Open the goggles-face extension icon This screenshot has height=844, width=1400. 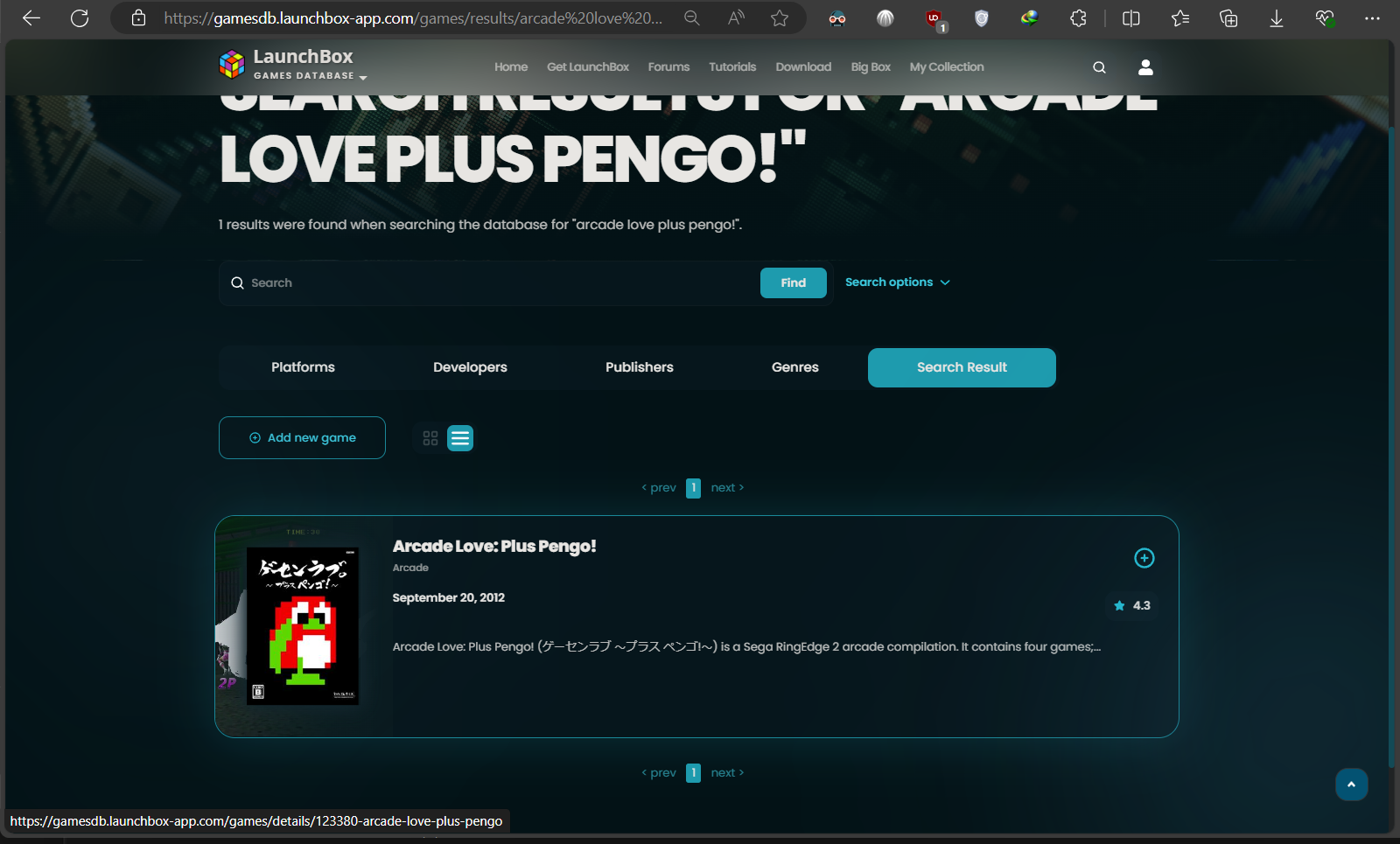tap(837, 18)
